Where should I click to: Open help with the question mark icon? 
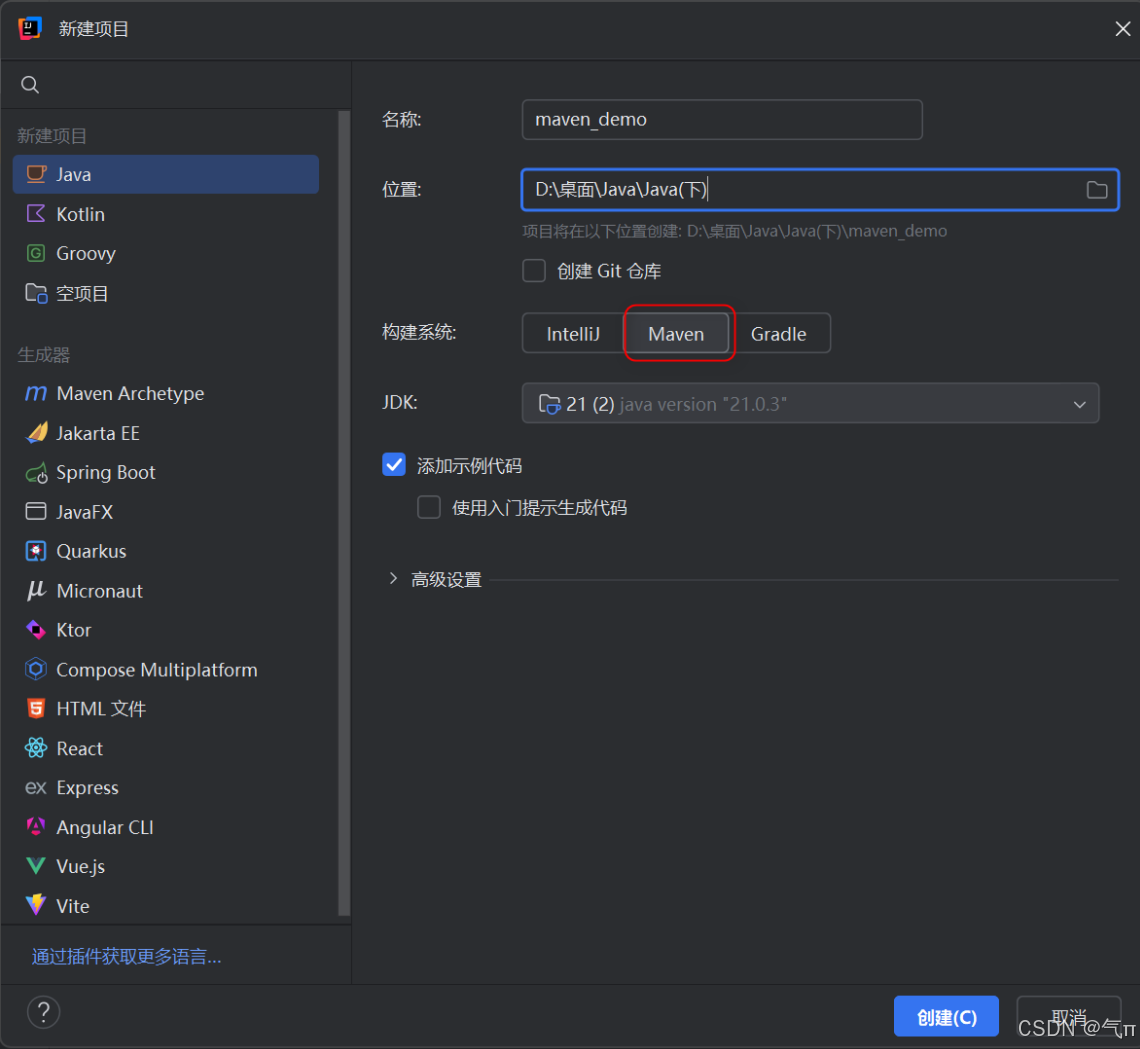tap(44, 1012)
